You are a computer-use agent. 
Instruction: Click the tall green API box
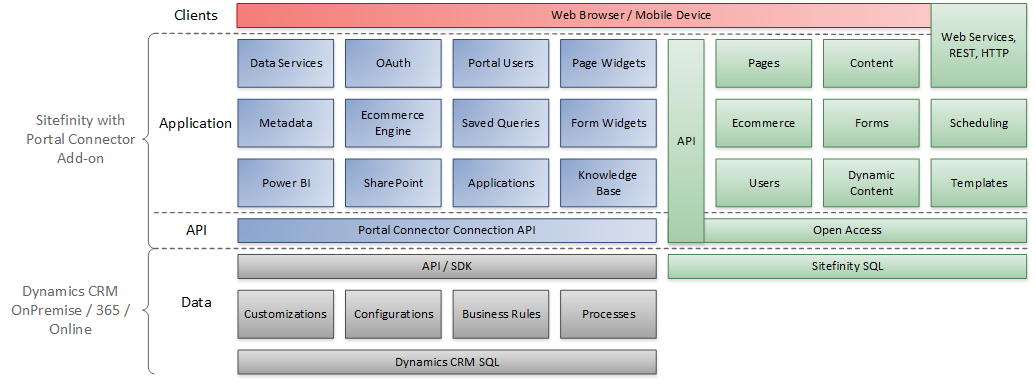pos(686,141)
